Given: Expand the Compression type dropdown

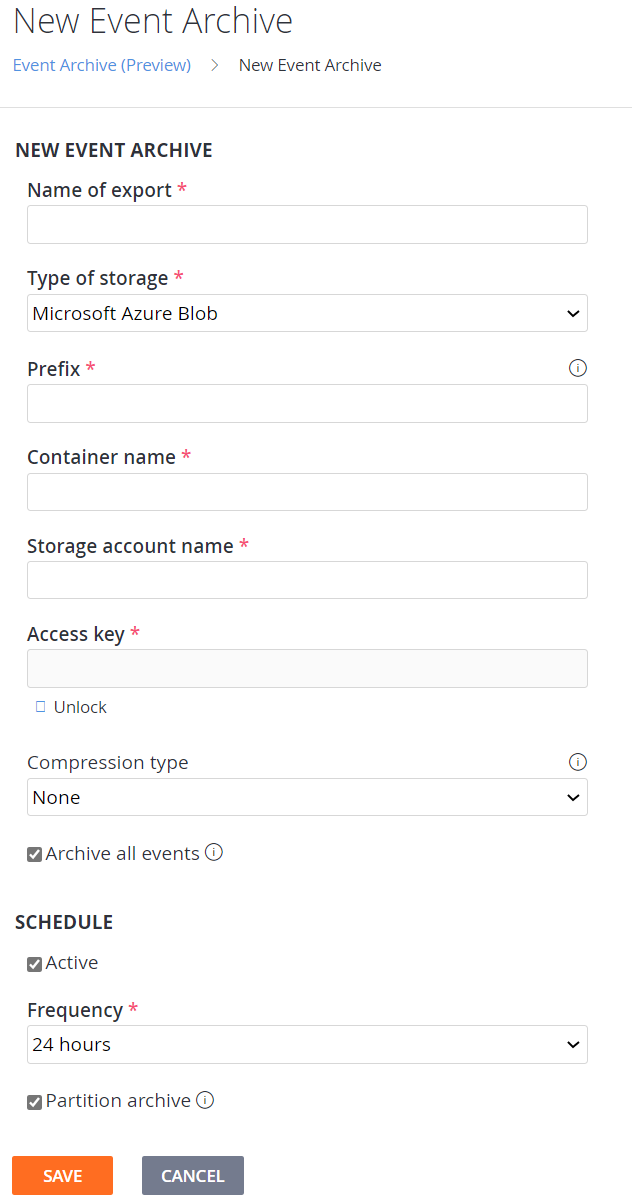Looking at the screenshot, I should coord(307,797).
